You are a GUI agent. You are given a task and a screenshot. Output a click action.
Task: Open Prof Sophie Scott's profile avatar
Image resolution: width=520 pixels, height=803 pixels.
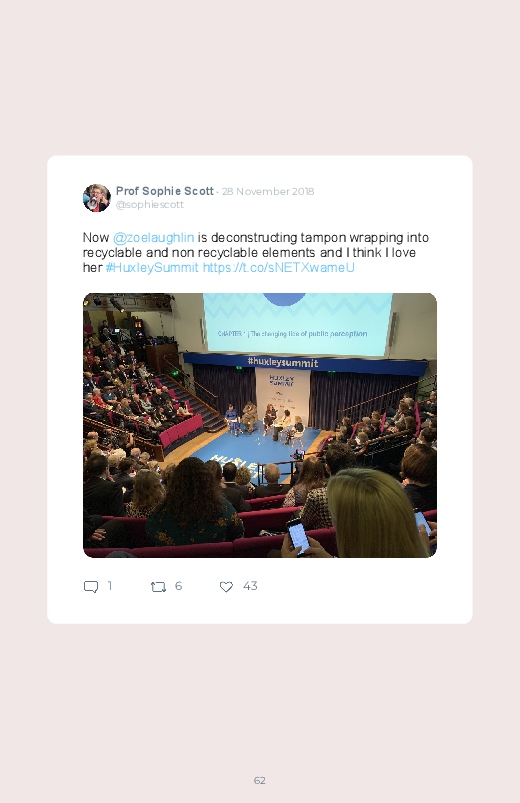[97, 198]
